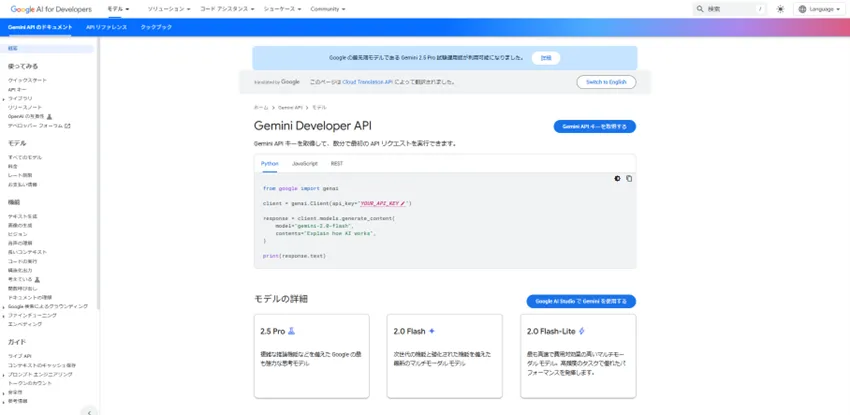Click the bolt icon beside 2.0 Flash-Lite
This screenshot has width=850, height=415.
582,331
